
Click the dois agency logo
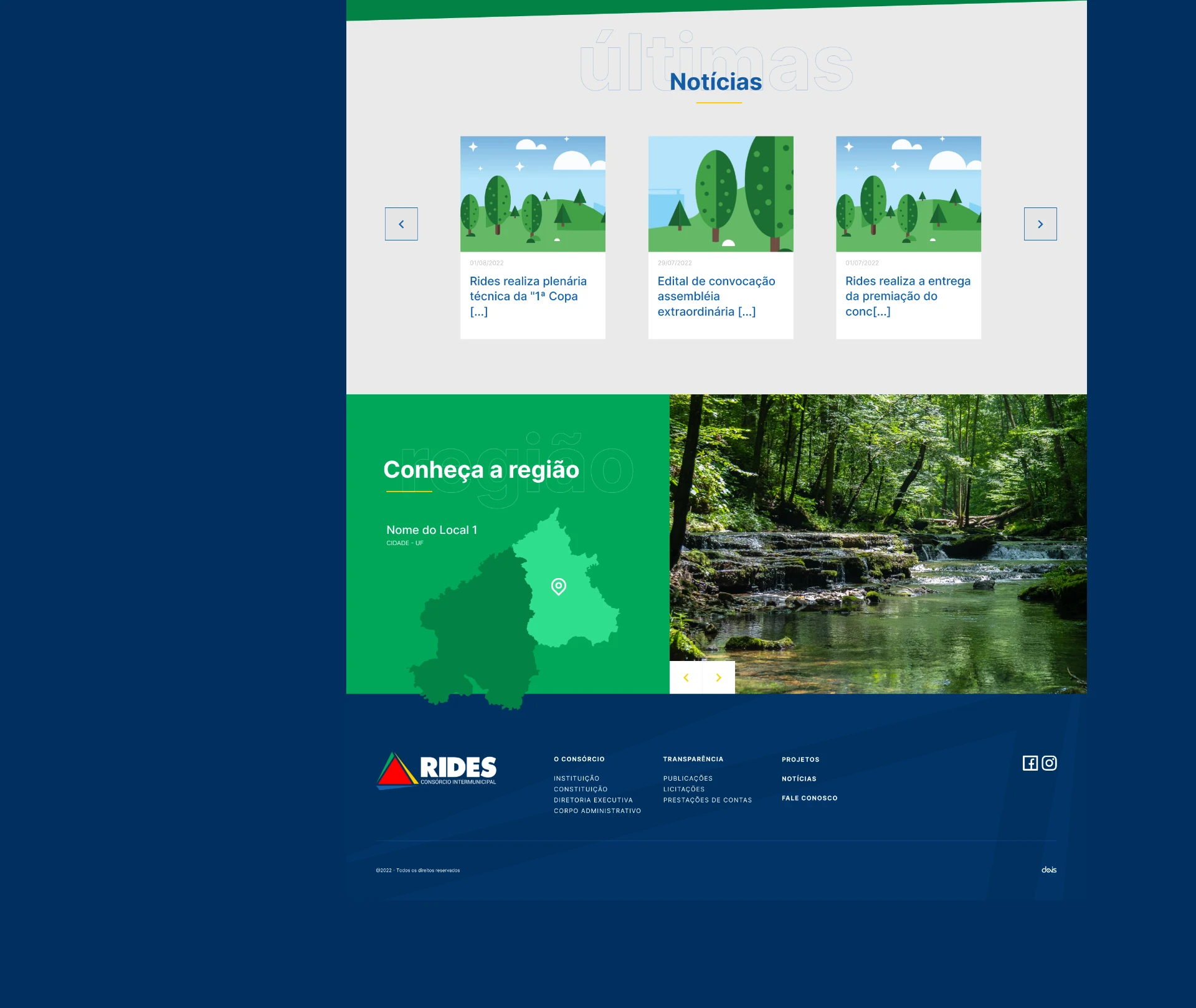[1049, 870]
